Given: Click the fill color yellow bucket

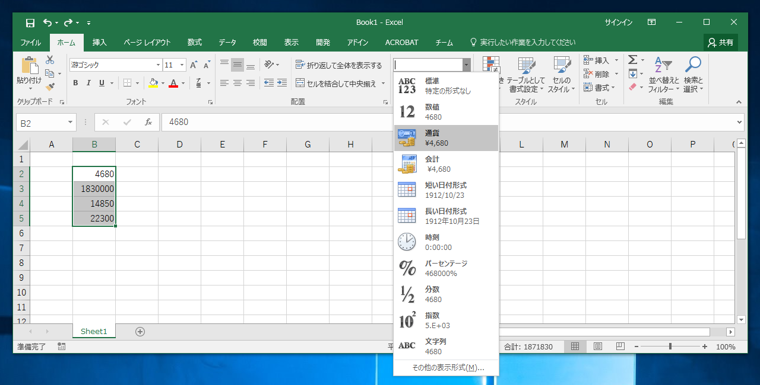Looking at the screenshot, I should pos(153,83).
